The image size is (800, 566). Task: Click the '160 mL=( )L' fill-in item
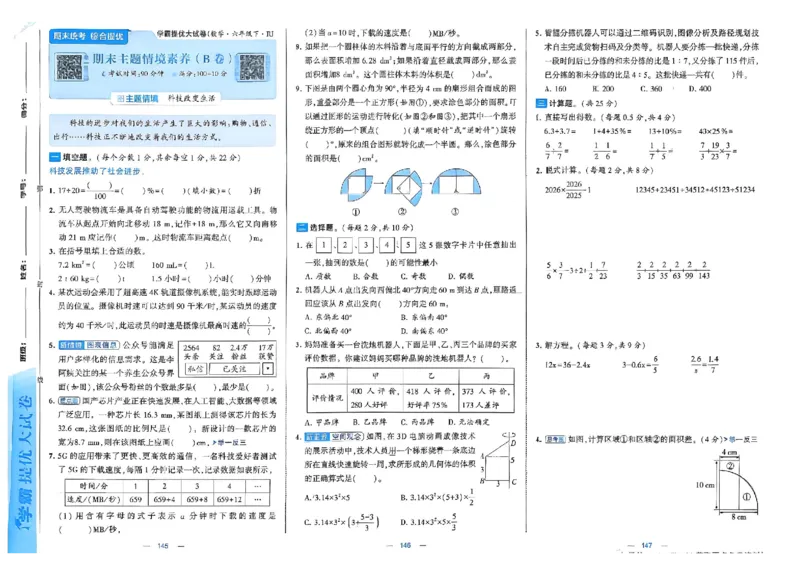coord(183,265)
